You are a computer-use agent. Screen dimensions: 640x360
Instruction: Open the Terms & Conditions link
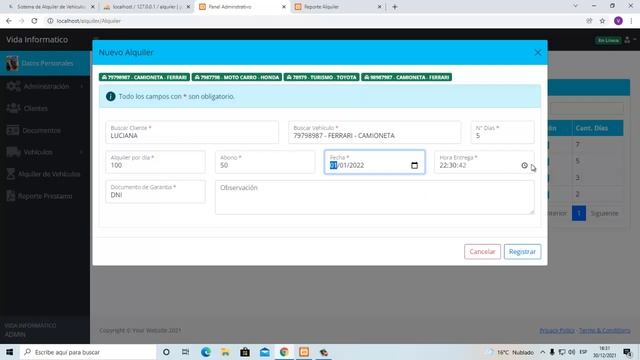coord(604,330)
